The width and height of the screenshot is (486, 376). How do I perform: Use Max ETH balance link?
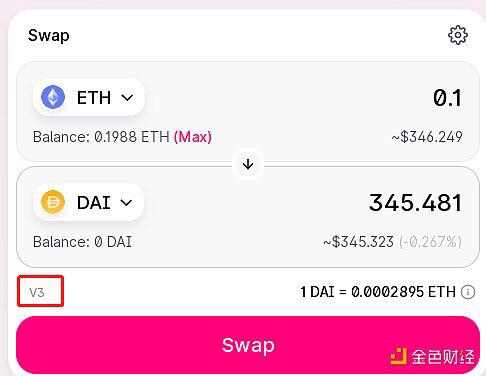(x=193, y=137)
